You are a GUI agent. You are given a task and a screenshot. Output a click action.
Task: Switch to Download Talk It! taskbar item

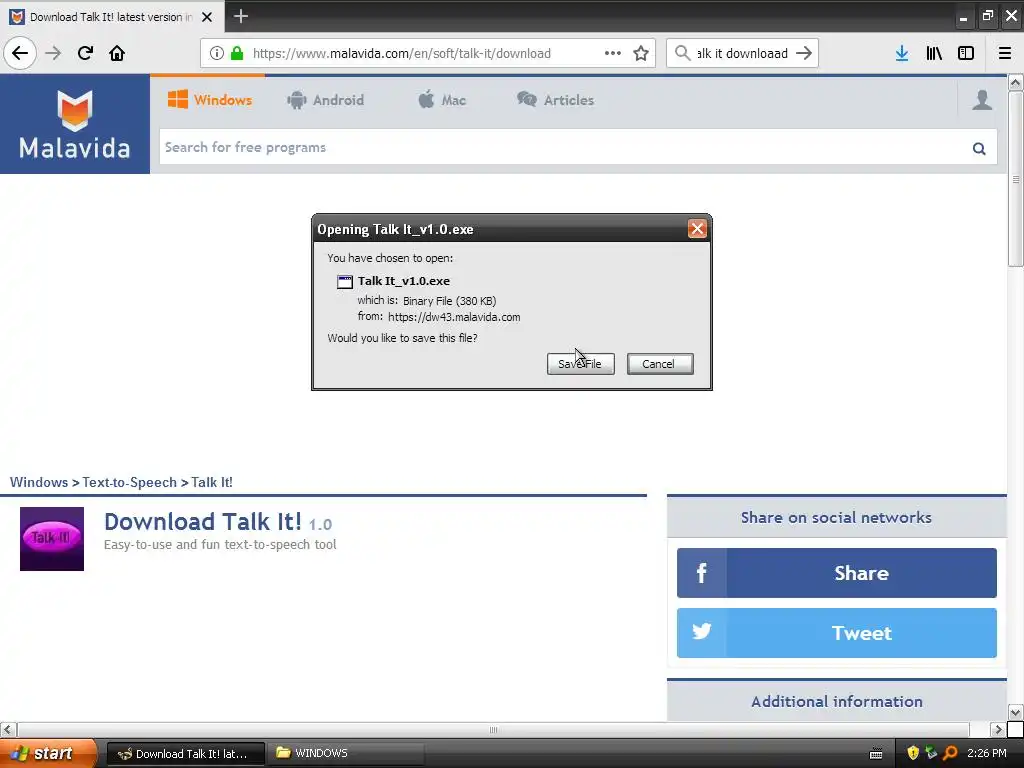pos(185,754)
